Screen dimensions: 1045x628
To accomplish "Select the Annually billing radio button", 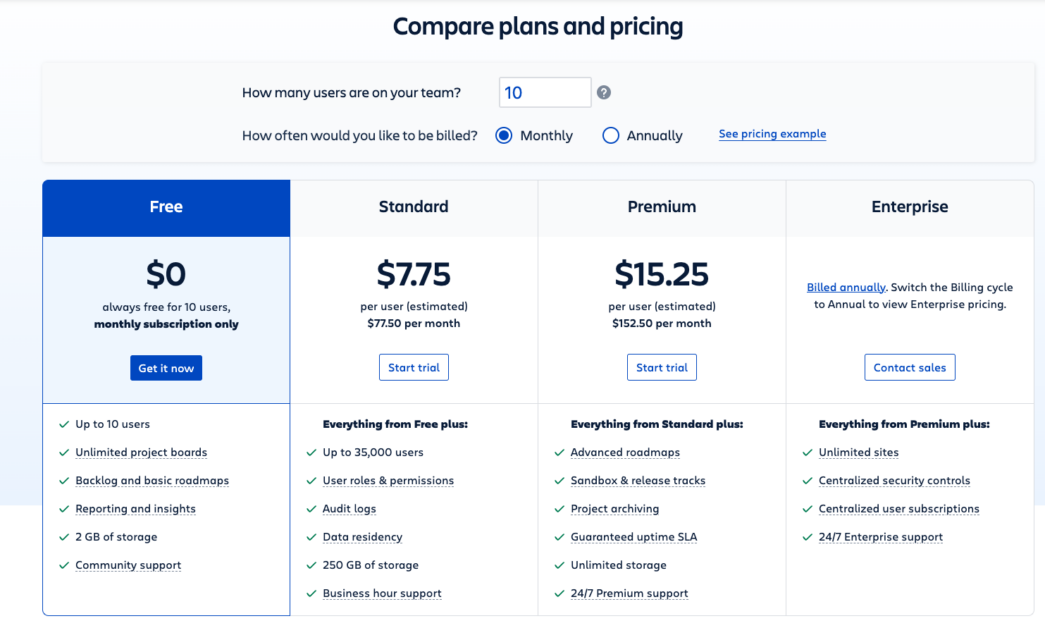I will pyautogui.click(x=610, y=135).
